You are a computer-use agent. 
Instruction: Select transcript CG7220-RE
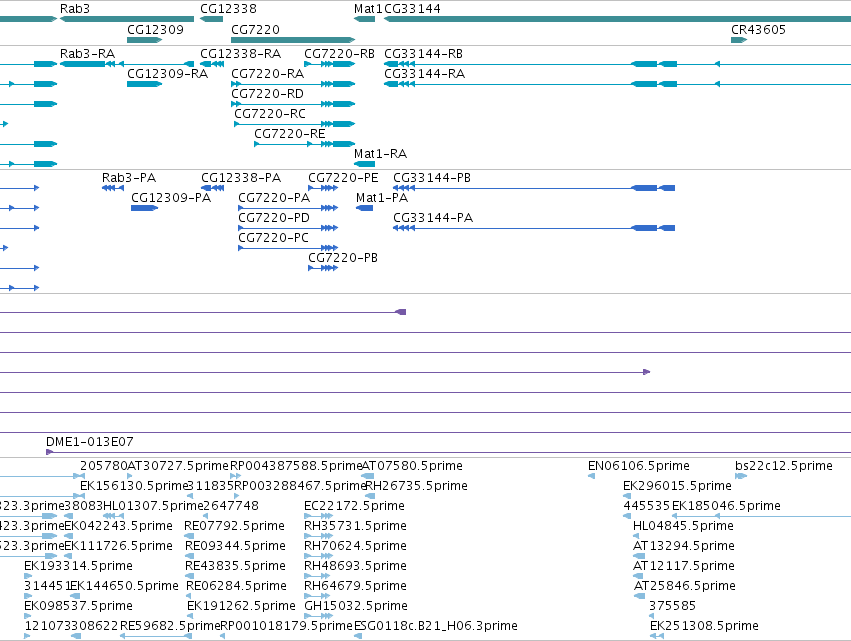coord(289,134)
